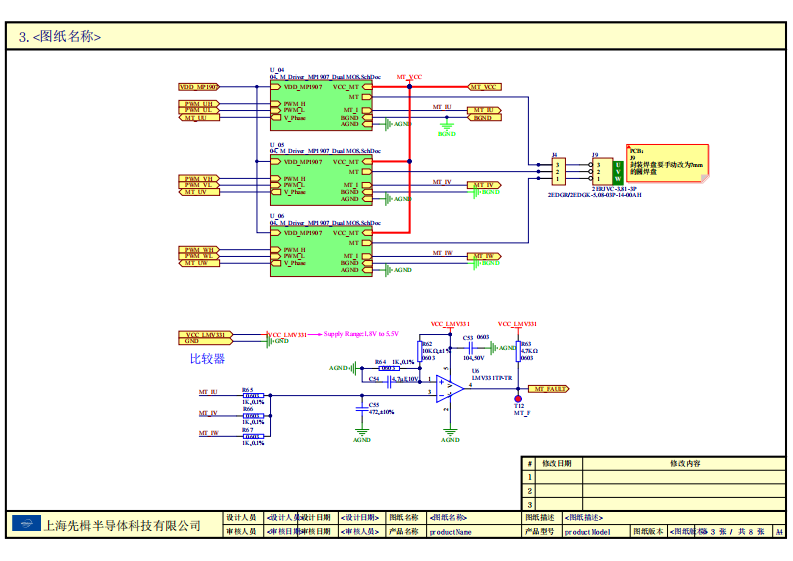This screenshot has width=793, height=561.
Task: Click the PWM_WL port
Action: pyautogui.click(x=199, y=256)
